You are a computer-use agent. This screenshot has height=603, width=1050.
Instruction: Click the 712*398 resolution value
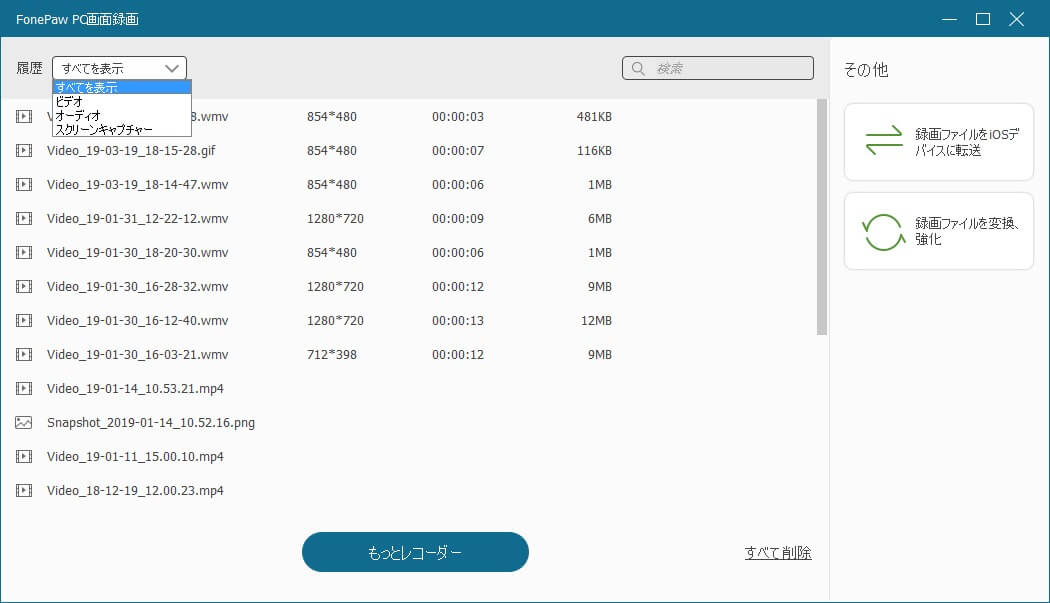point(331,354)
